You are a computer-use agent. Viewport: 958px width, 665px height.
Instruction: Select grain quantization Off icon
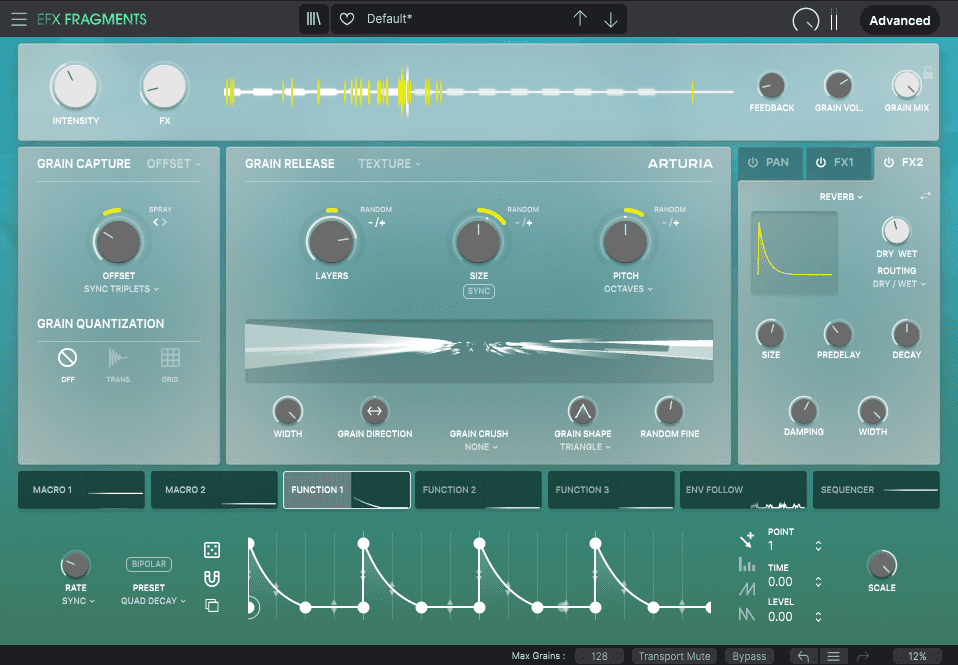click(67, 358)
